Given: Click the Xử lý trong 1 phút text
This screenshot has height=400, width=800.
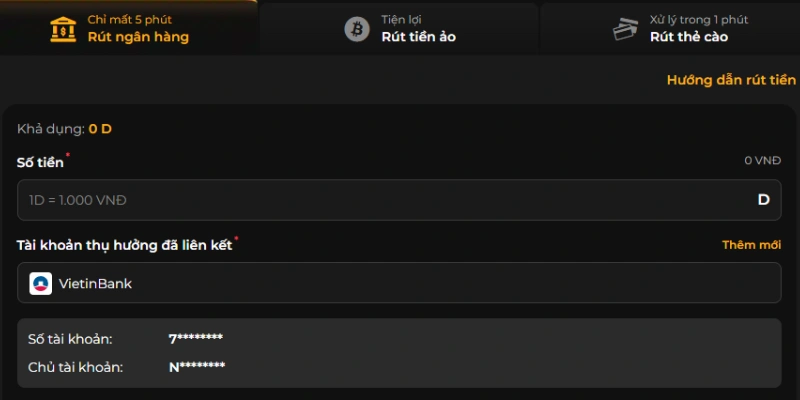Looking at the screenshot, I should tap(699, 20).
